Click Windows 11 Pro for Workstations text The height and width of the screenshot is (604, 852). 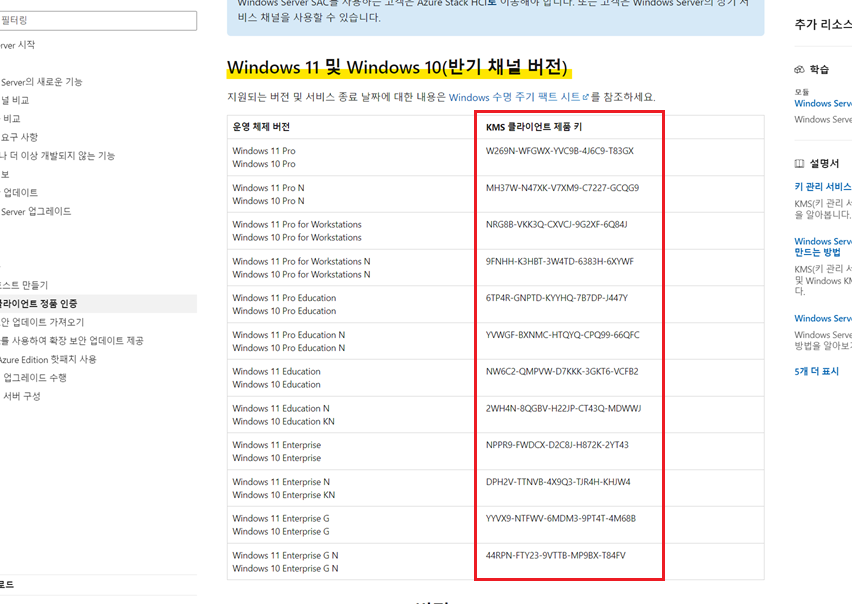tap(297, 224)
